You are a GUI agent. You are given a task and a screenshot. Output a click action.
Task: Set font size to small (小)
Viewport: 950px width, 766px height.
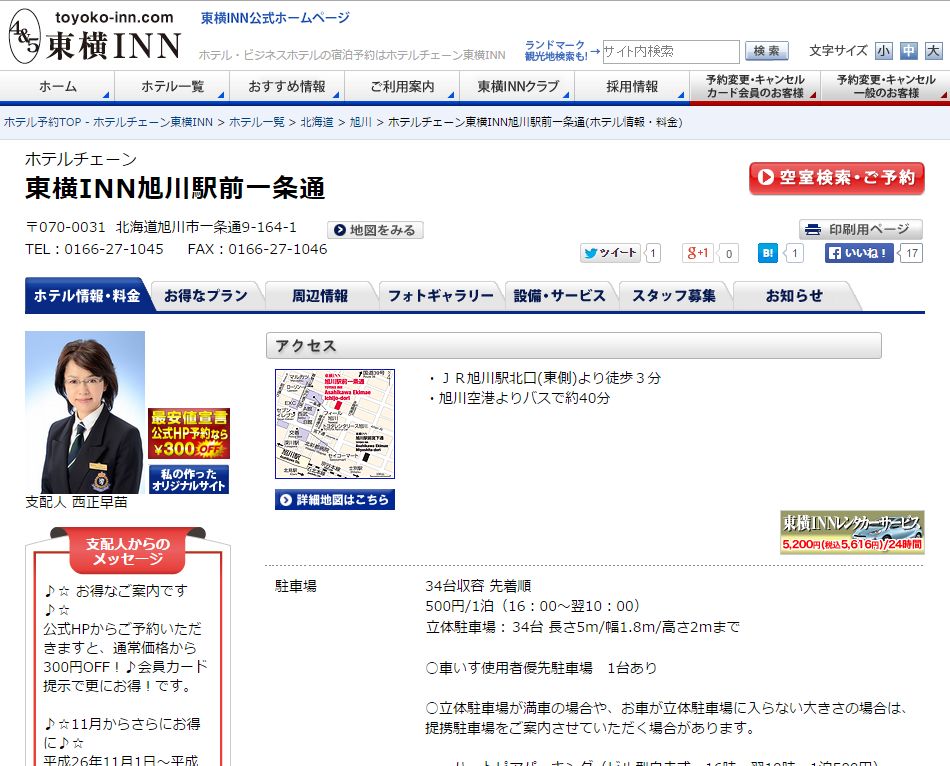884,51
